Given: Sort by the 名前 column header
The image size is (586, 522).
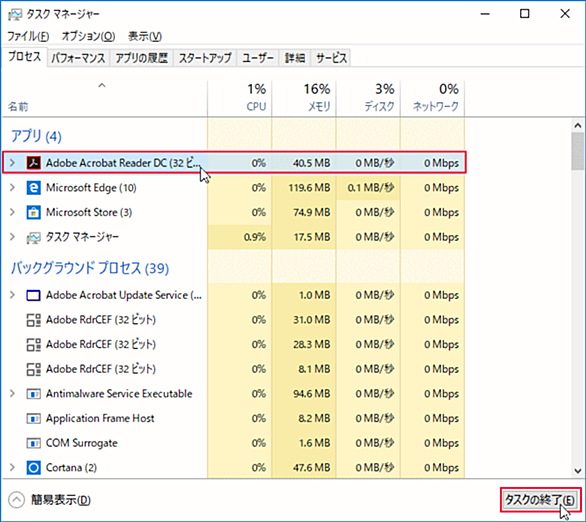Looking at the screenshot, I should pyautogui.click(x=105, y=98).
